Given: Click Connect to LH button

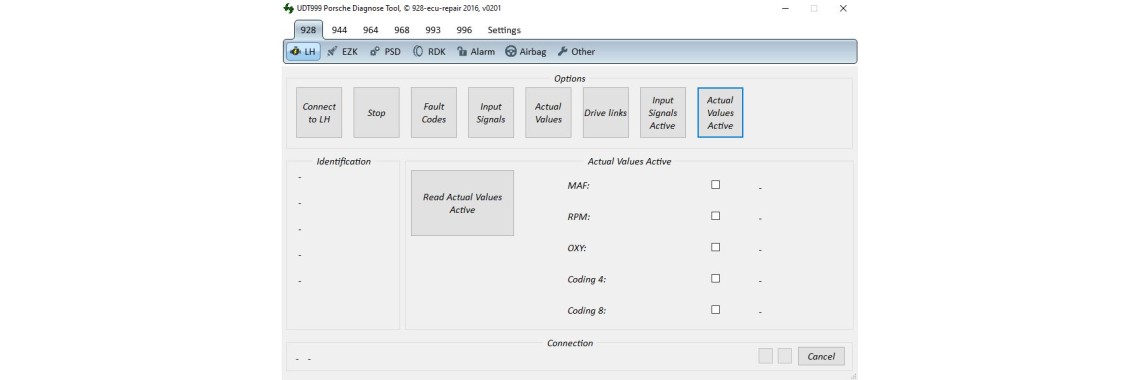Looking at the screenshot, I should coord(319,113).
